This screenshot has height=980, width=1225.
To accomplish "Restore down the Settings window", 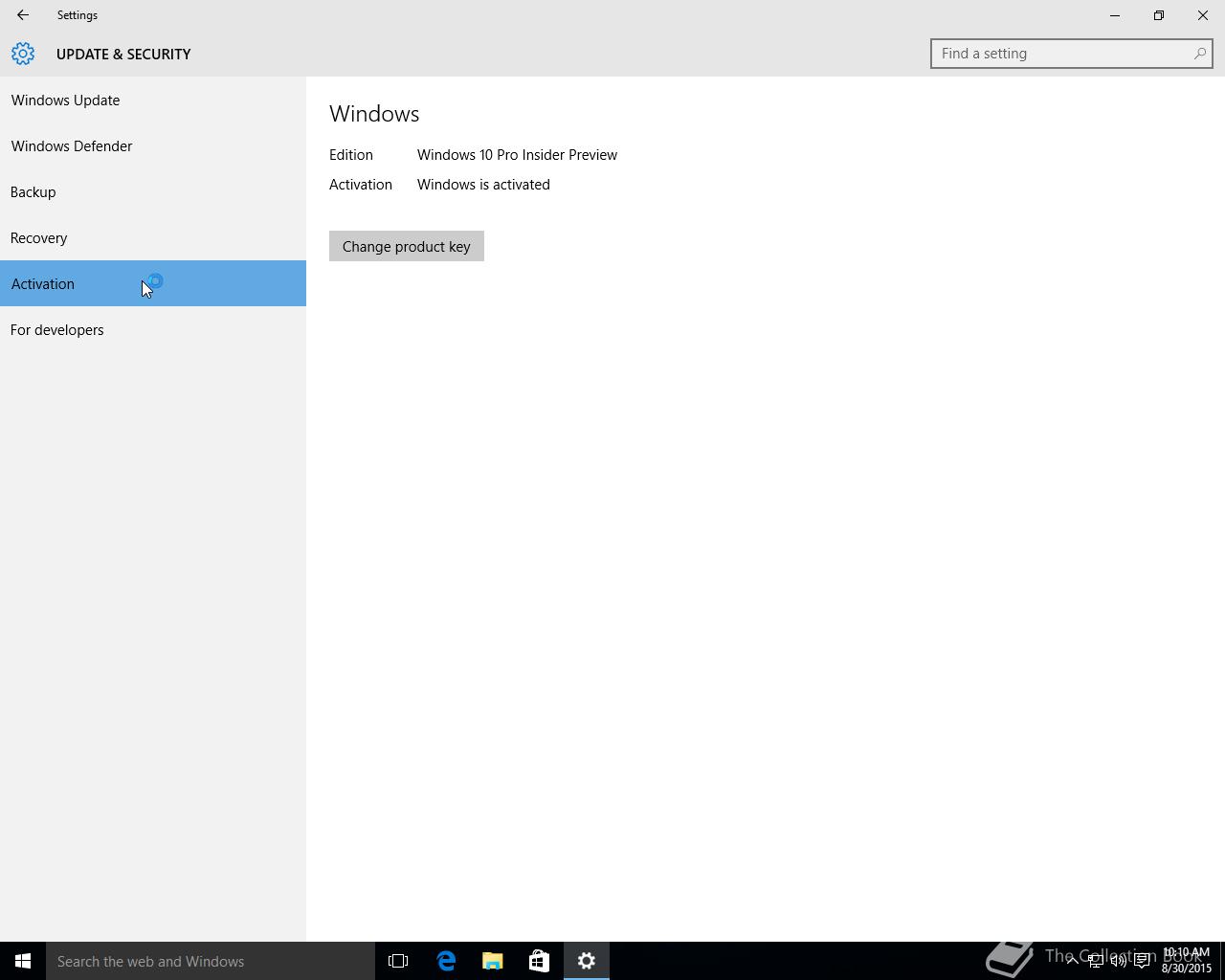I will tap(1159, 15).
